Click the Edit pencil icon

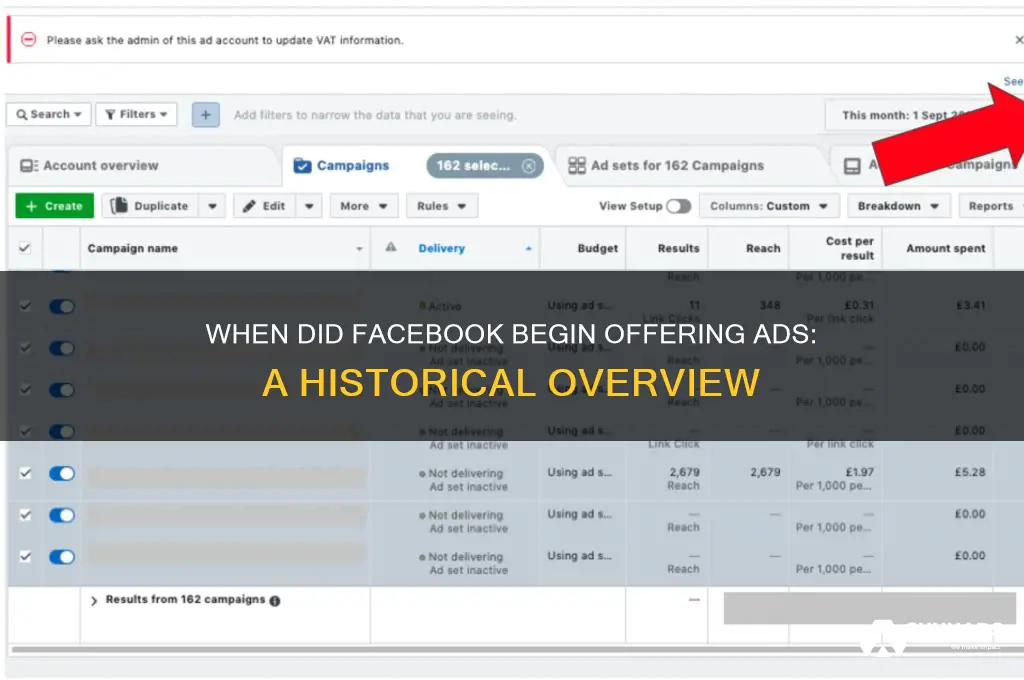249,206
